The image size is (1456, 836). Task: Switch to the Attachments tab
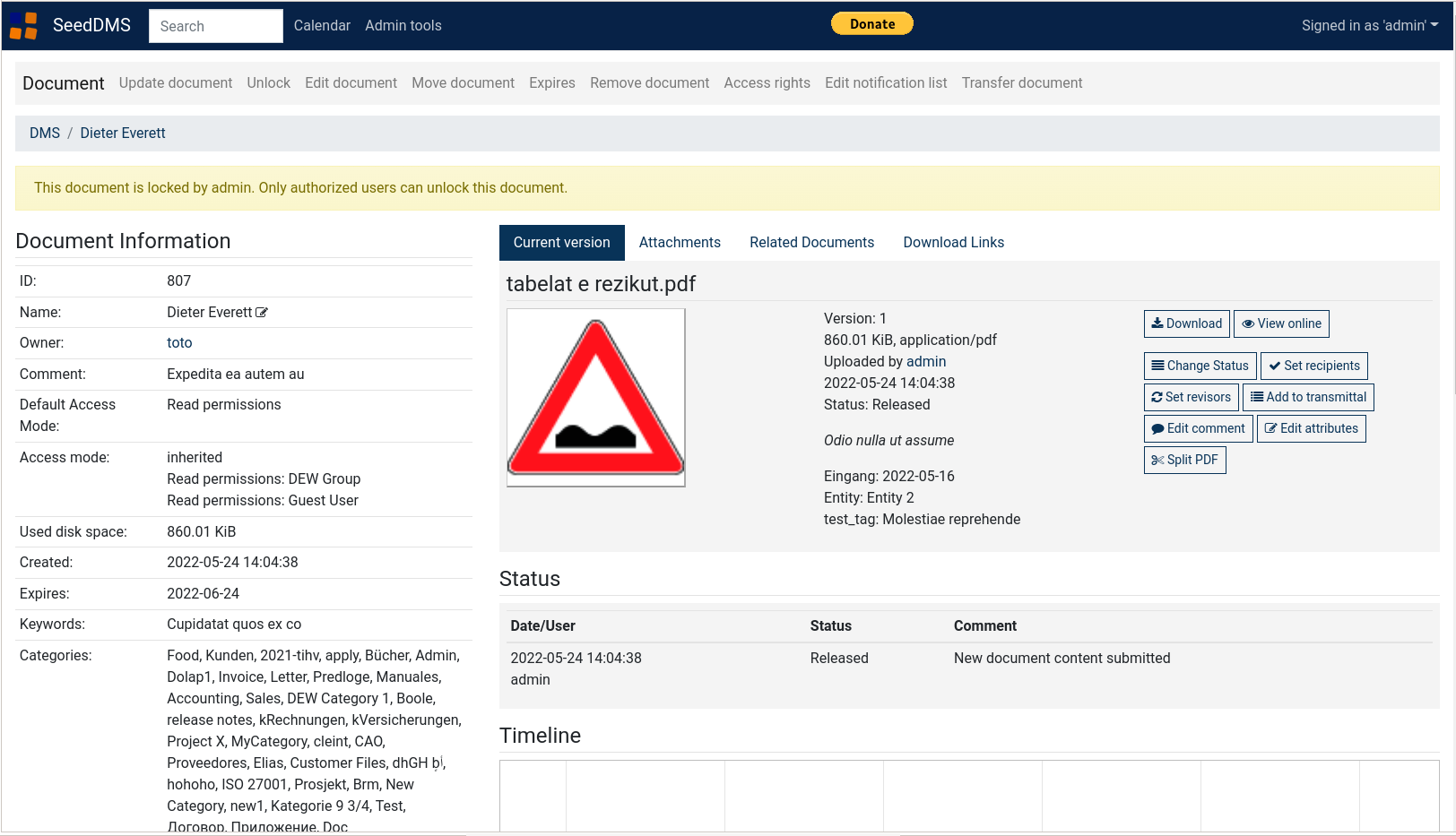(x=679, y=243)
